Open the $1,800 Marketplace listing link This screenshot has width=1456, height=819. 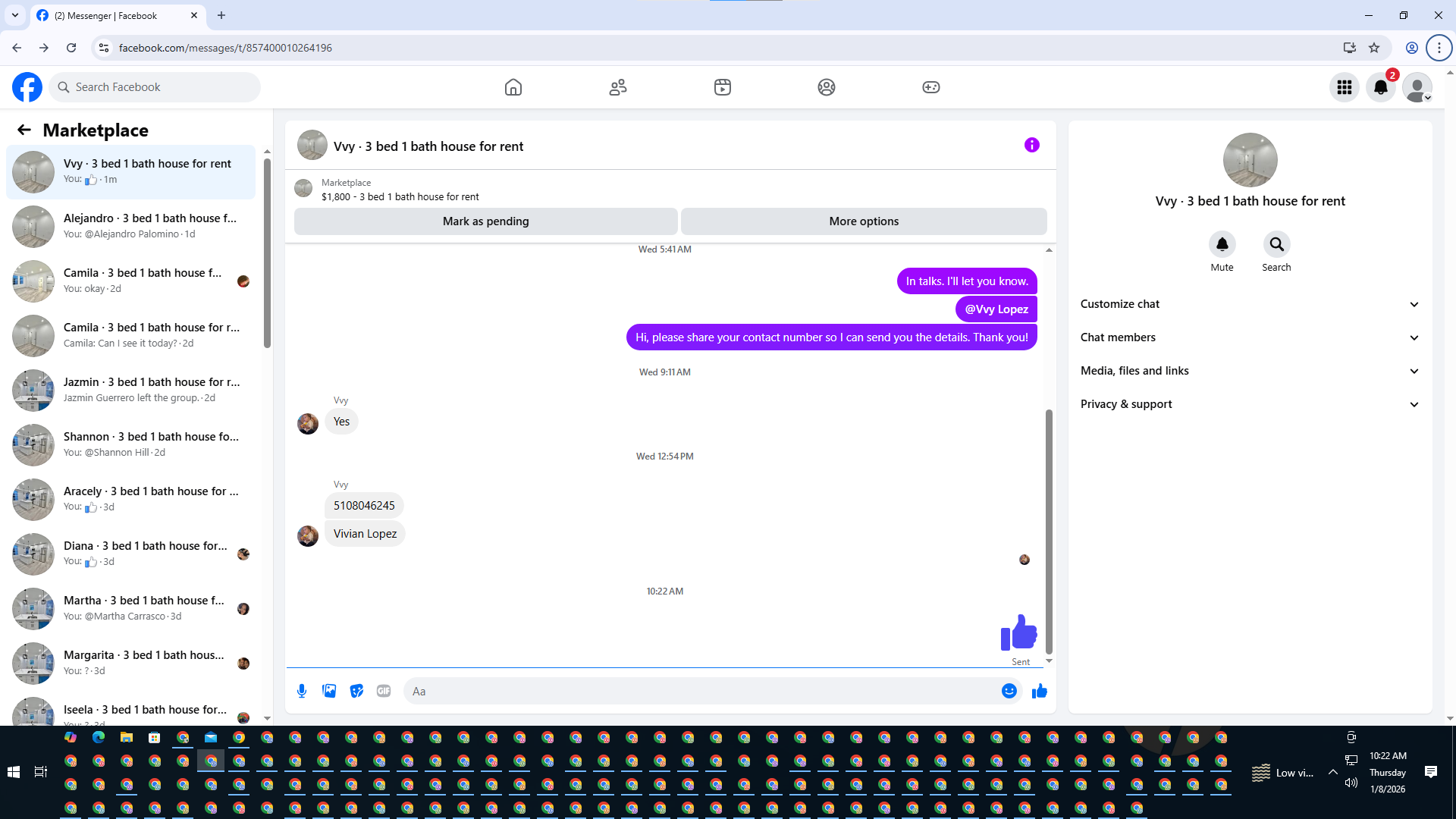pyautogui.click(x=400, y=196)
